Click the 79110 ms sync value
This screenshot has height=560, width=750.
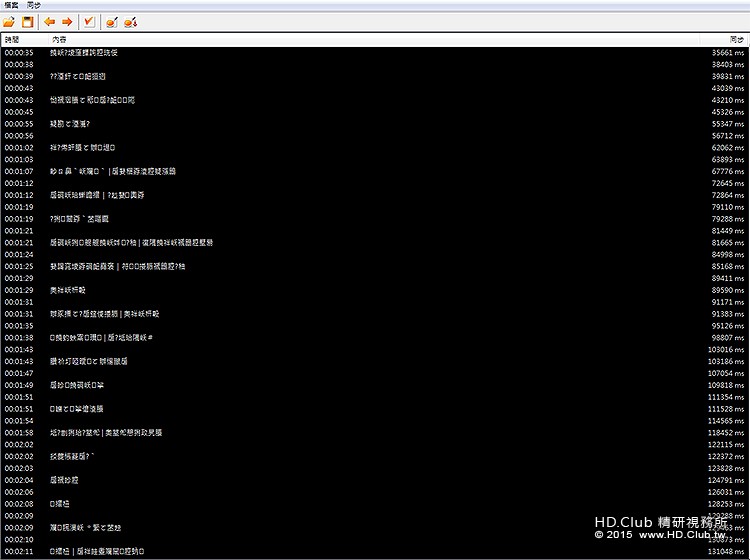point(728,207)
